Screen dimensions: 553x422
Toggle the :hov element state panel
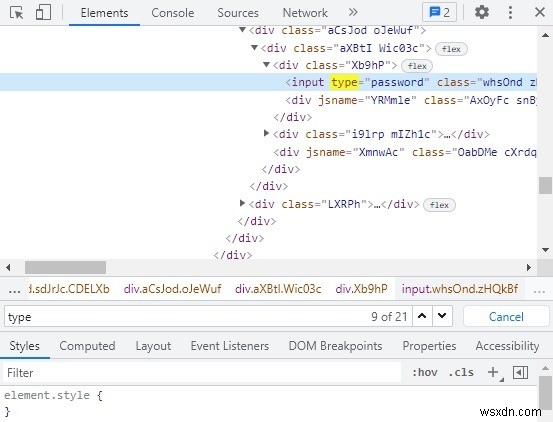click(x=425, y=372)
